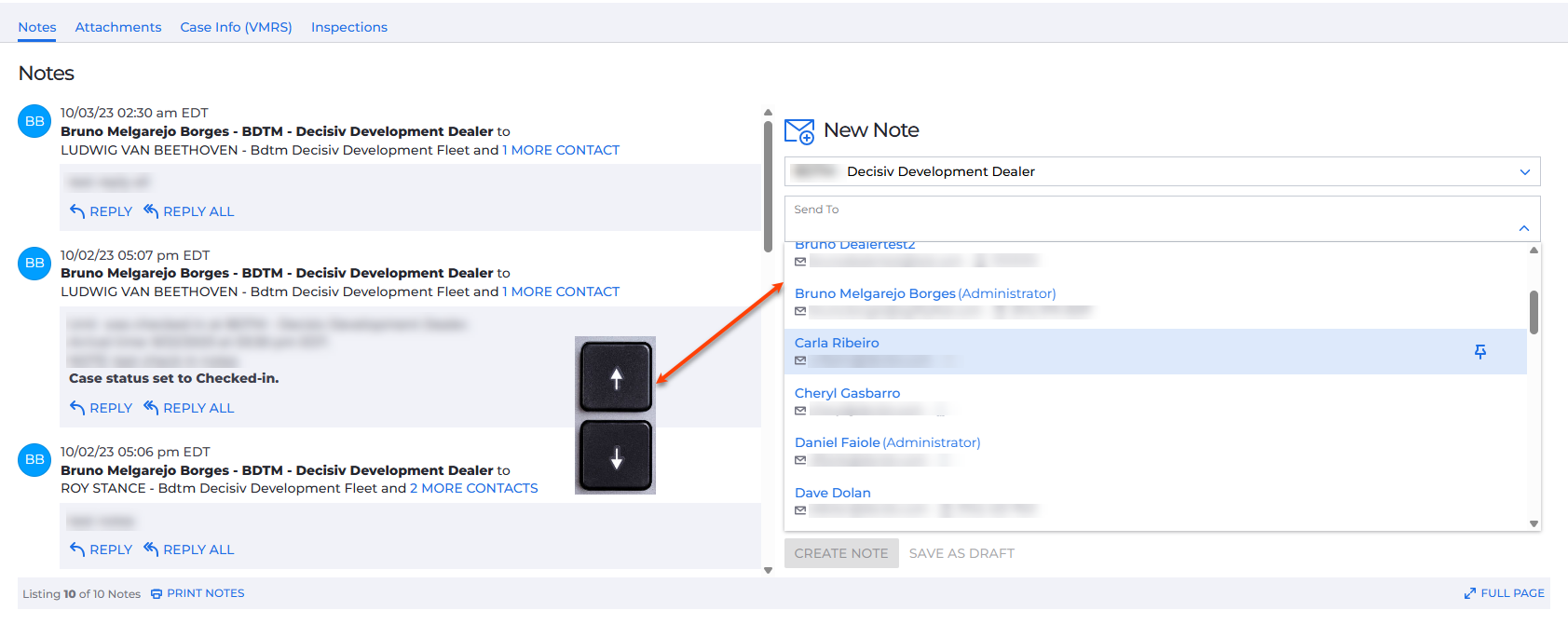Pin Carla Ribeiro with the pin icon
The width and height of the screenshot is (1568, 624).
click(x=1480, y=351)
